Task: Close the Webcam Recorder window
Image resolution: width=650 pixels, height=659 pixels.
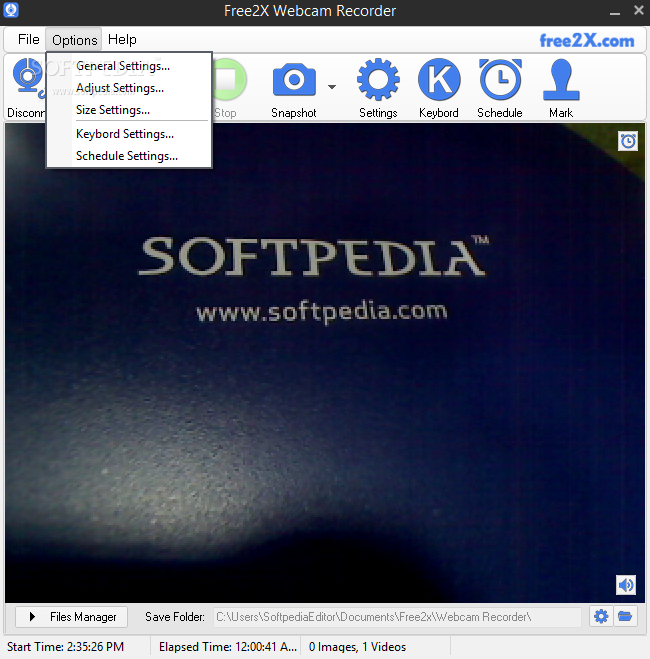Action: [x=639, y=10]
